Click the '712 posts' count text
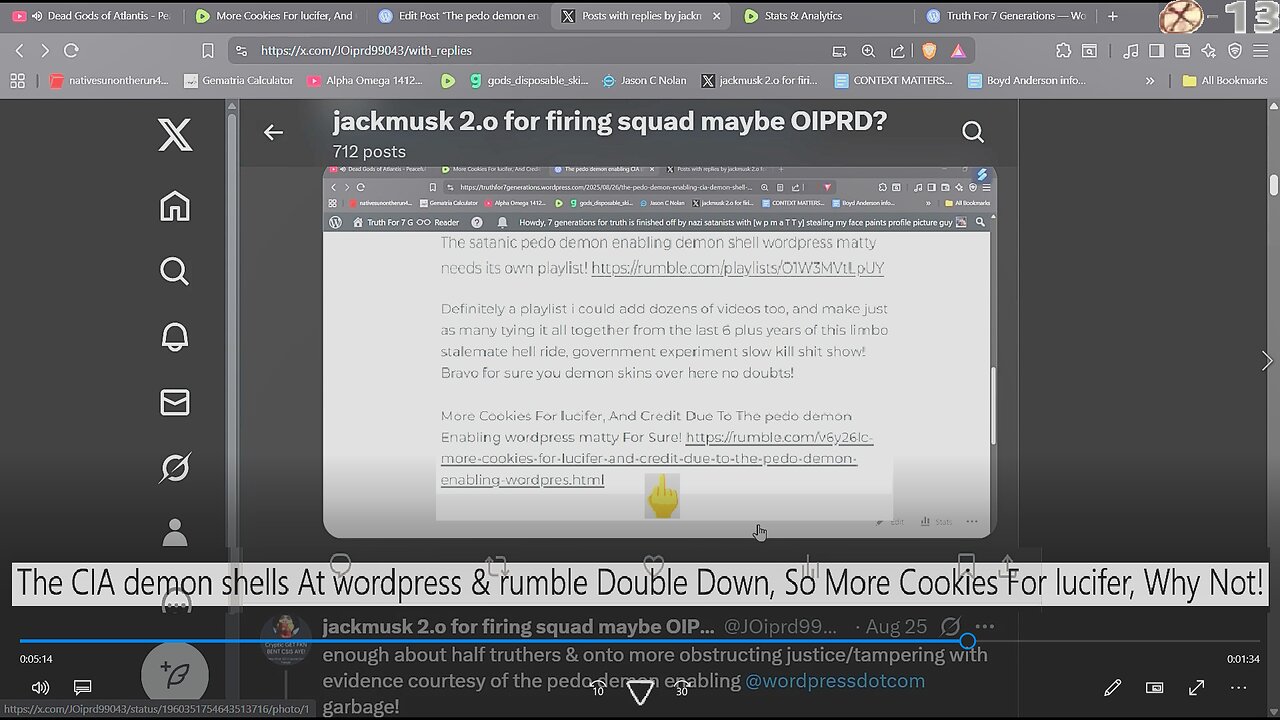This screenshot has height=720, width=1280. (369, 152)
